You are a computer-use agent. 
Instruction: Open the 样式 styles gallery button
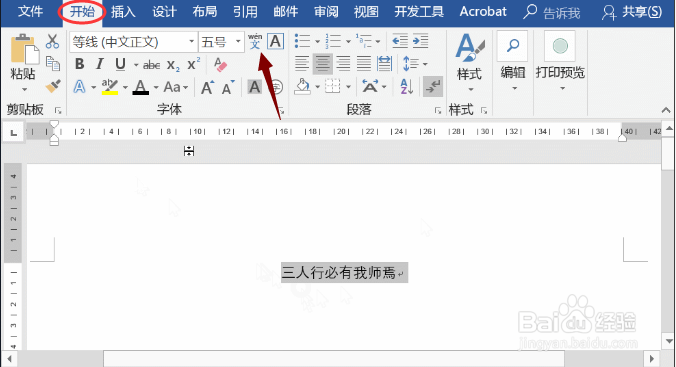(469, 63)
